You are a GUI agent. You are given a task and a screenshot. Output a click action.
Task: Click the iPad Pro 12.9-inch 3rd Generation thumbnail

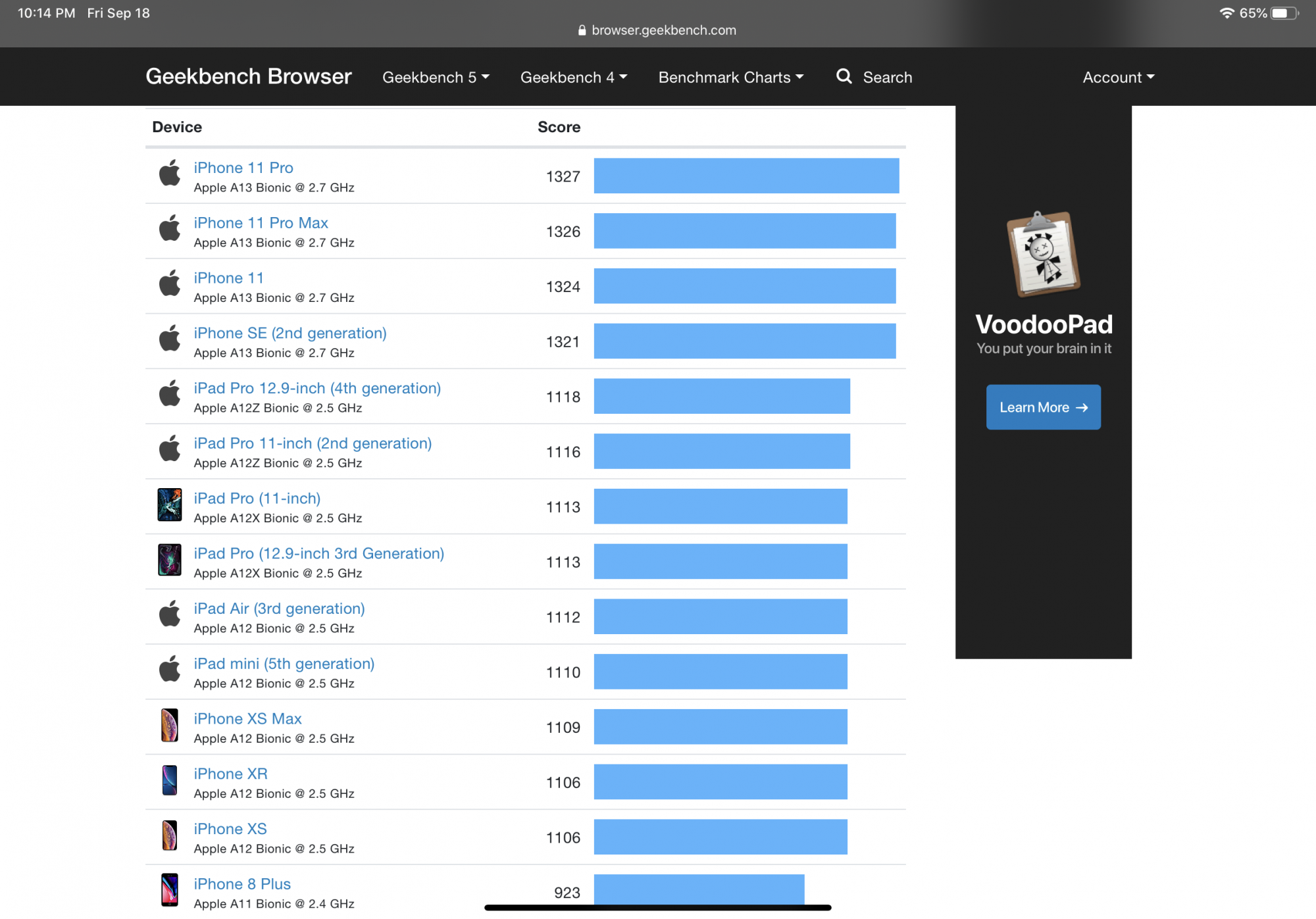pyautogui.click(x=170, y=560)
